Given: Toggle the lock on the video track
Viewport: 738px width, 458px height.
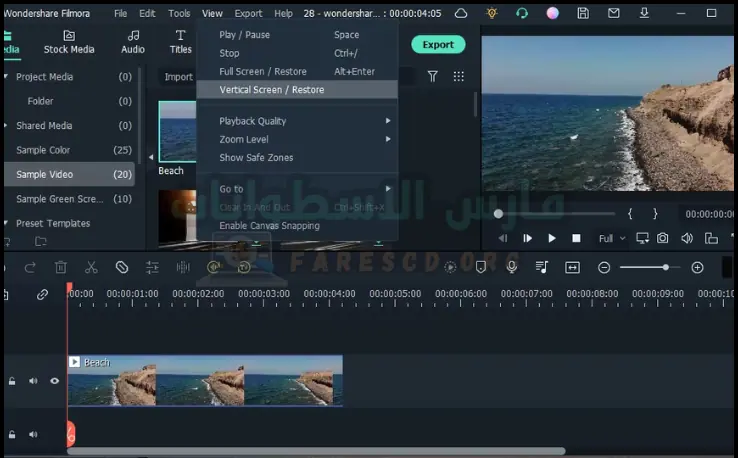Looking at the screenshot, I should pyautogui.click(x=12, y=381).
